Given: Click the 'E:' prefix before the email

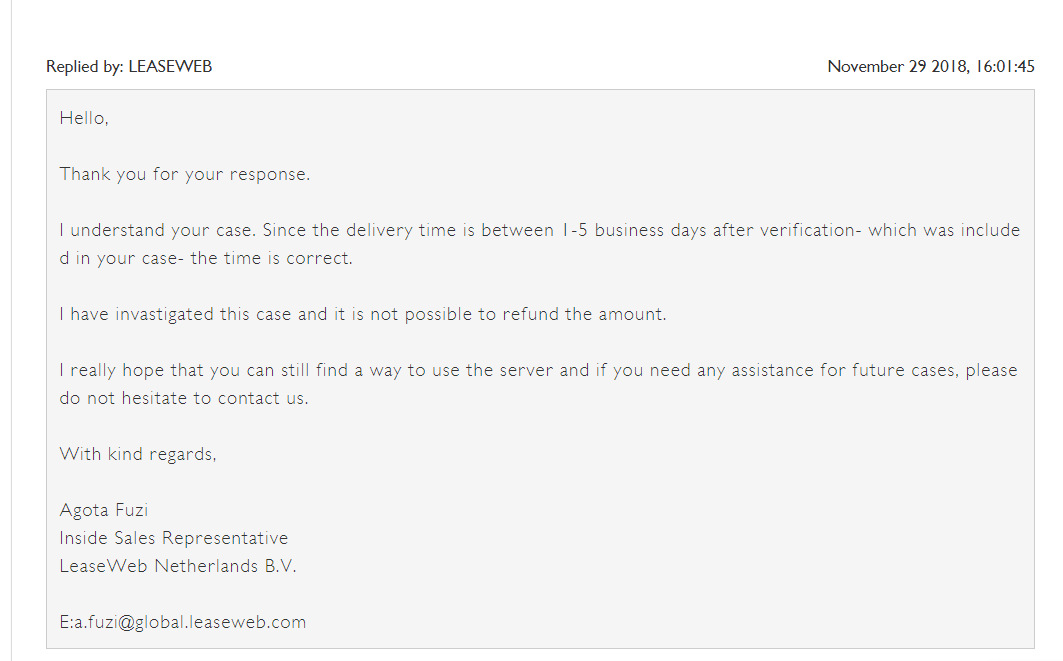Looking at the screenshot, I should (66, 622).
